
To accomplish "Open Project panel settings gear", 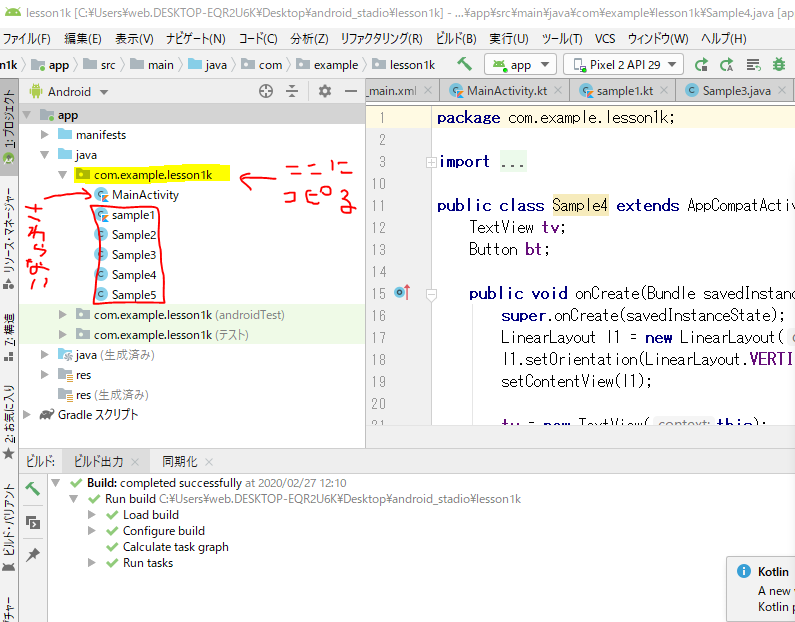I will pos(324,91).
